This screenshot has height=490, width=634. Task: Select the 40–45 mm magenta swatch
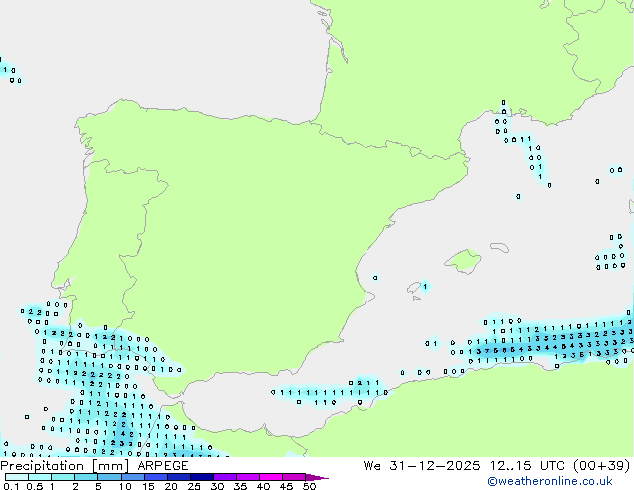coord(271,477)
